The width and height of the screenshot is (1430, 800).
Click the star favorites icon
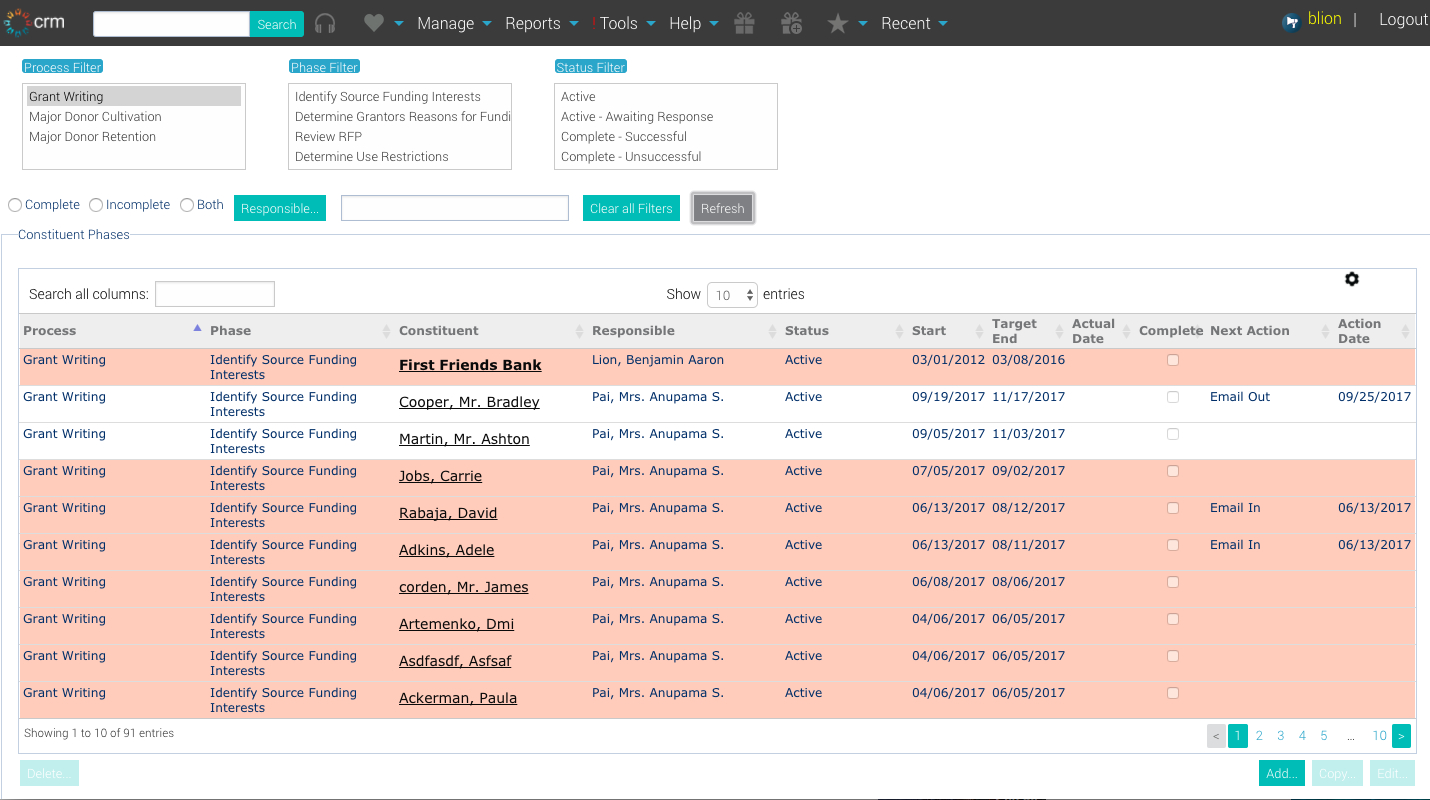pyautogui.click(x=838, y=23)
